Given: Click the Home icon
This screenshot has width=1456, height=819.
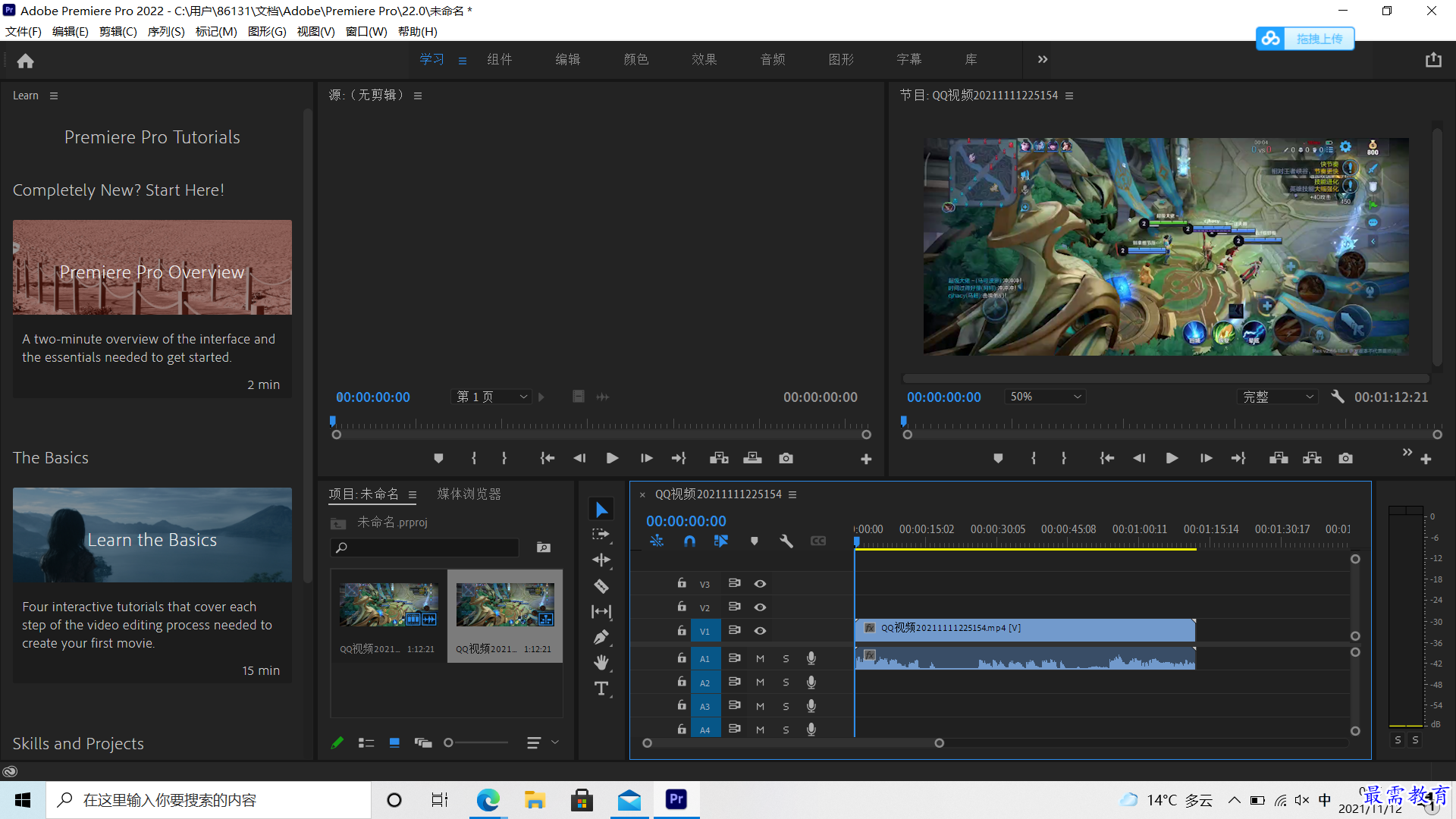Looking at the screenshot, I should point(26,61).
